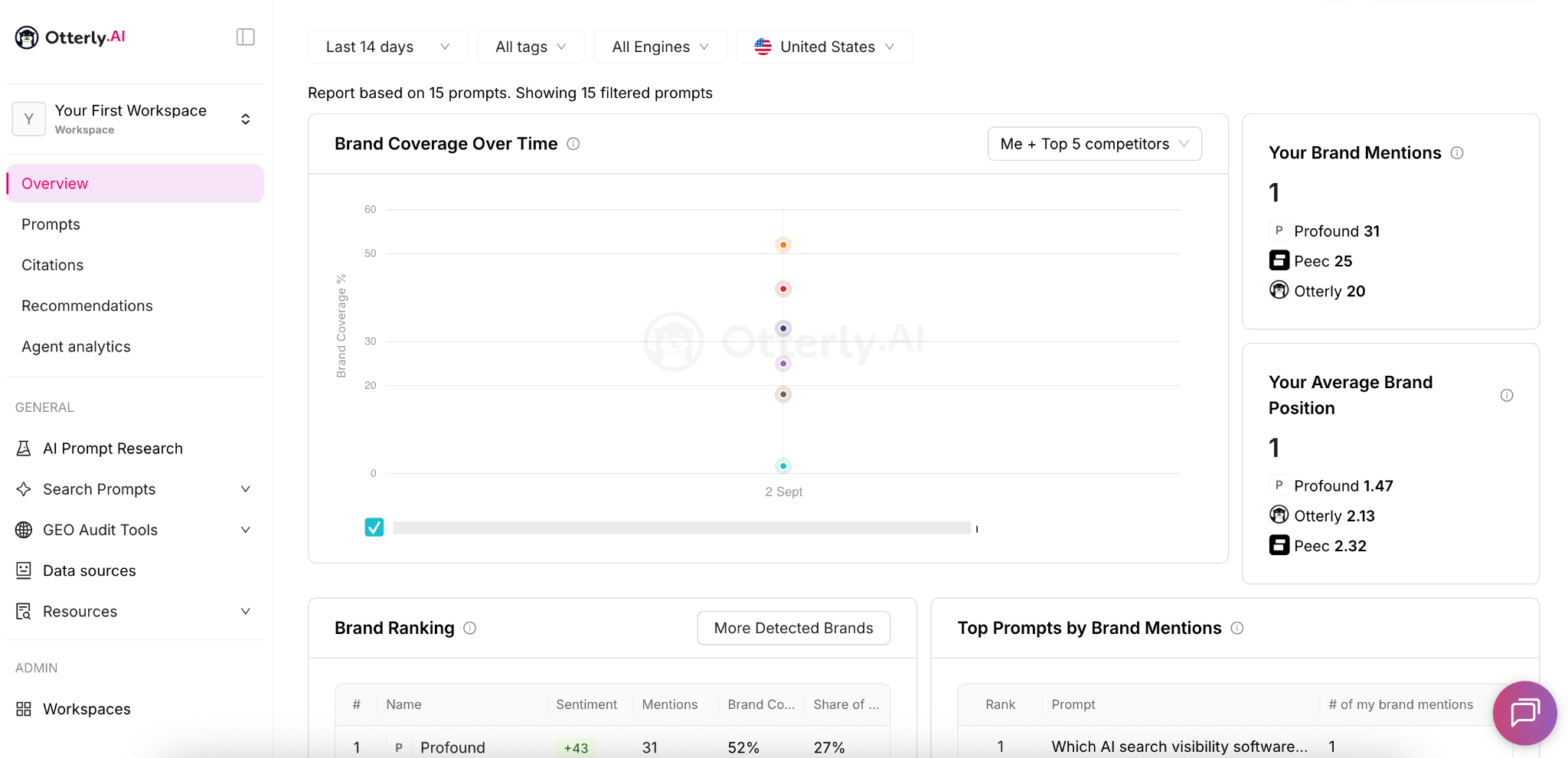Toggle the blue chart legend checkbox
The image size is (1568, 758).
[374, 528]
